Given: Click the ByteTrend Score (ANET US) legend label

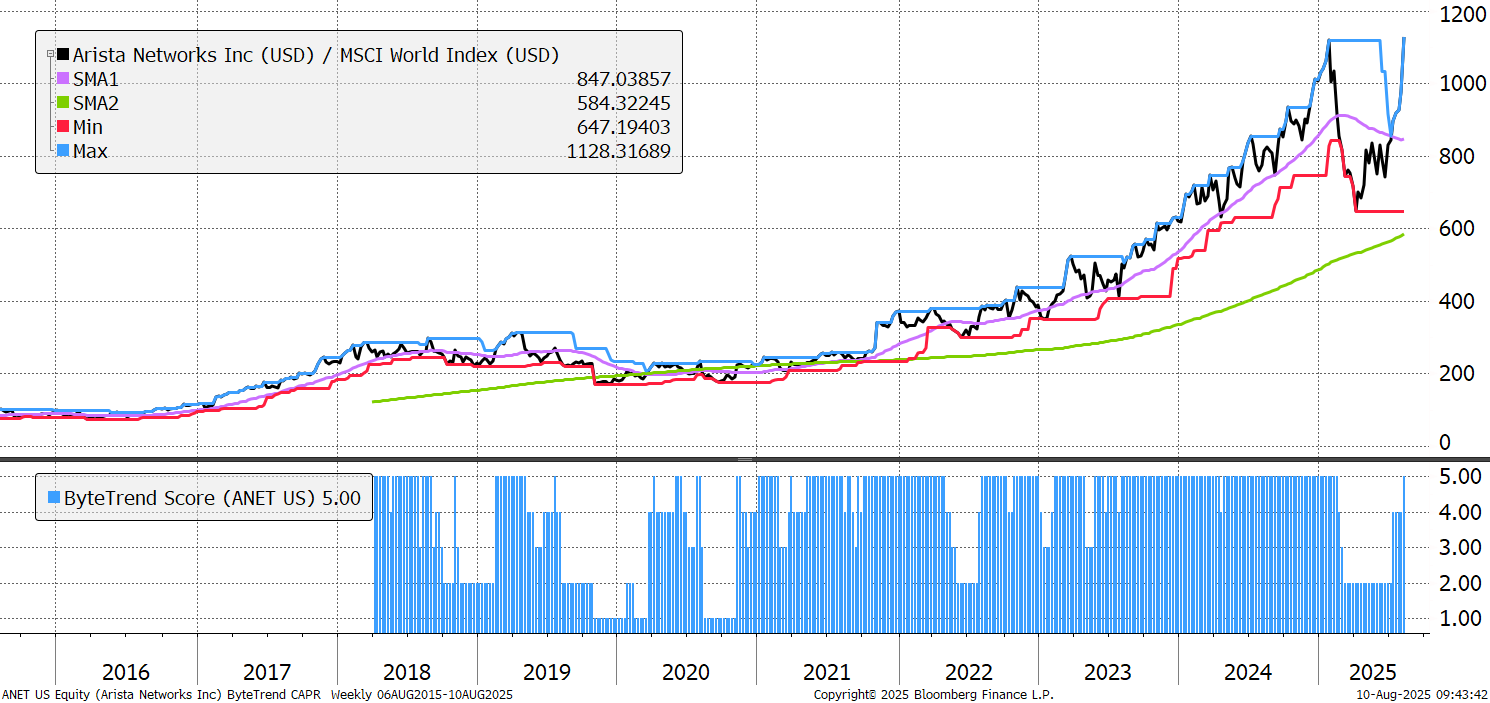Looking at the screenshot, I should click(190, 498).
